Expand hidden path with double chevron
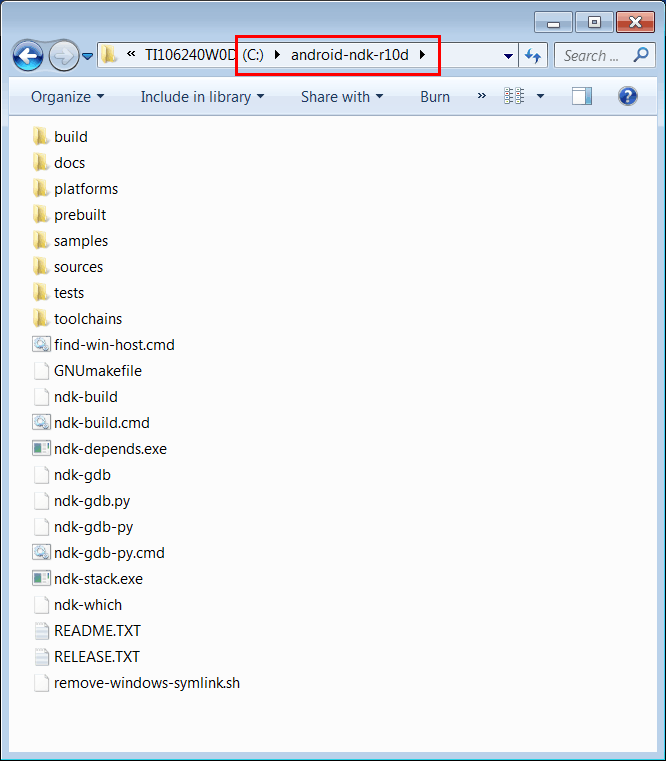666x761 pixels. [x=131, y=54]
